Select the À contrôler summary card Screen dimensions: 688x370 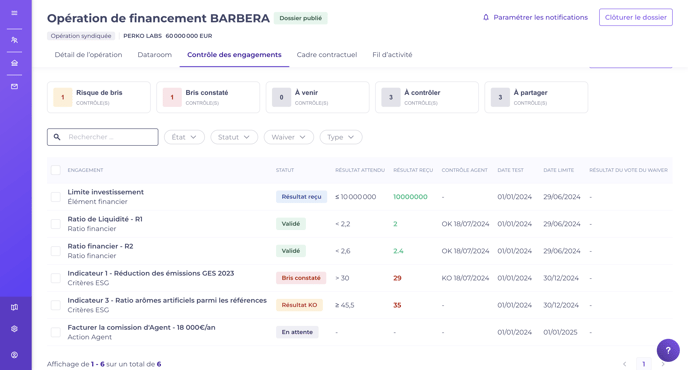(x=427, y=97)
